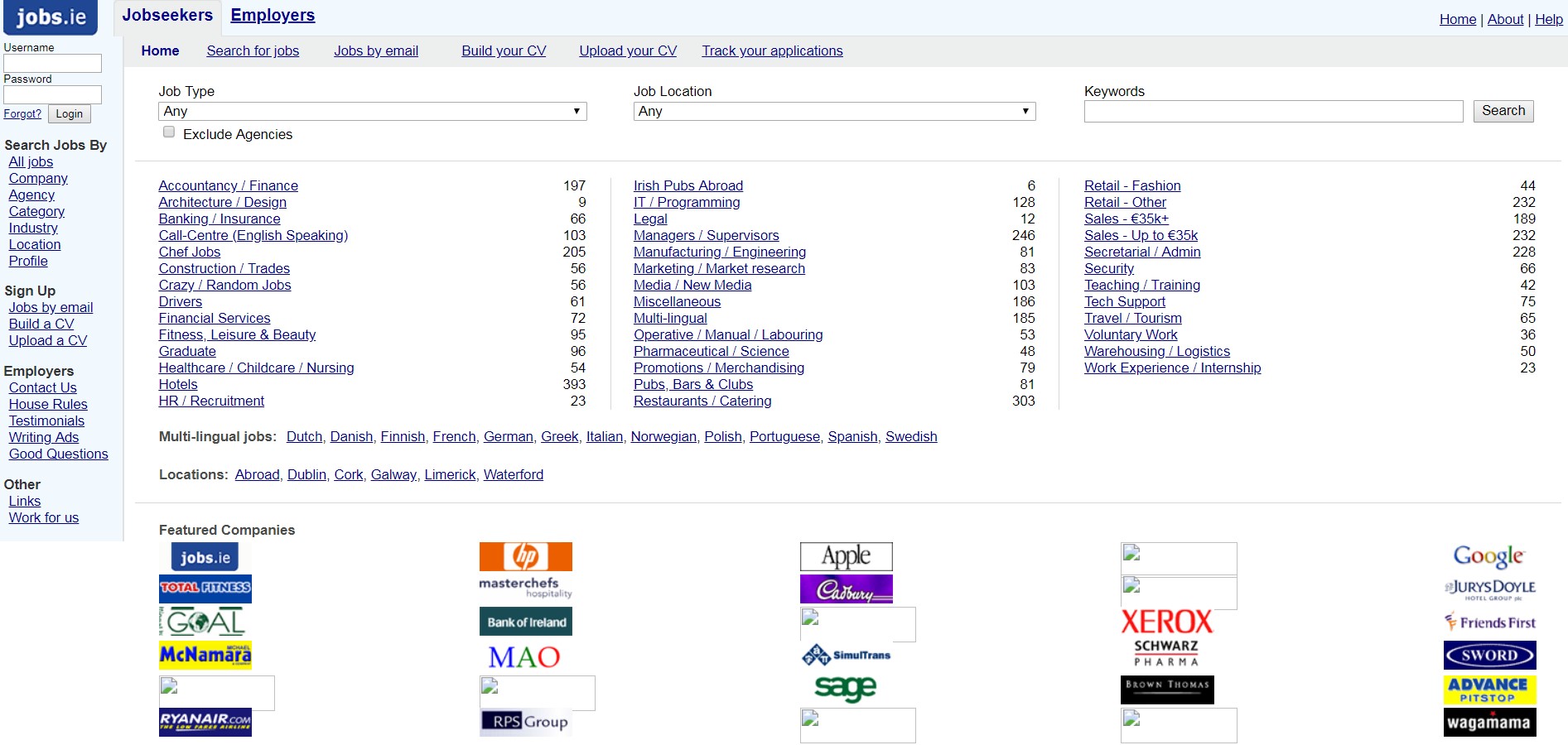Open the Build your CV menu item
Image resolution: width=1568 pixels, height=745 pixels.
pos(504,50)
